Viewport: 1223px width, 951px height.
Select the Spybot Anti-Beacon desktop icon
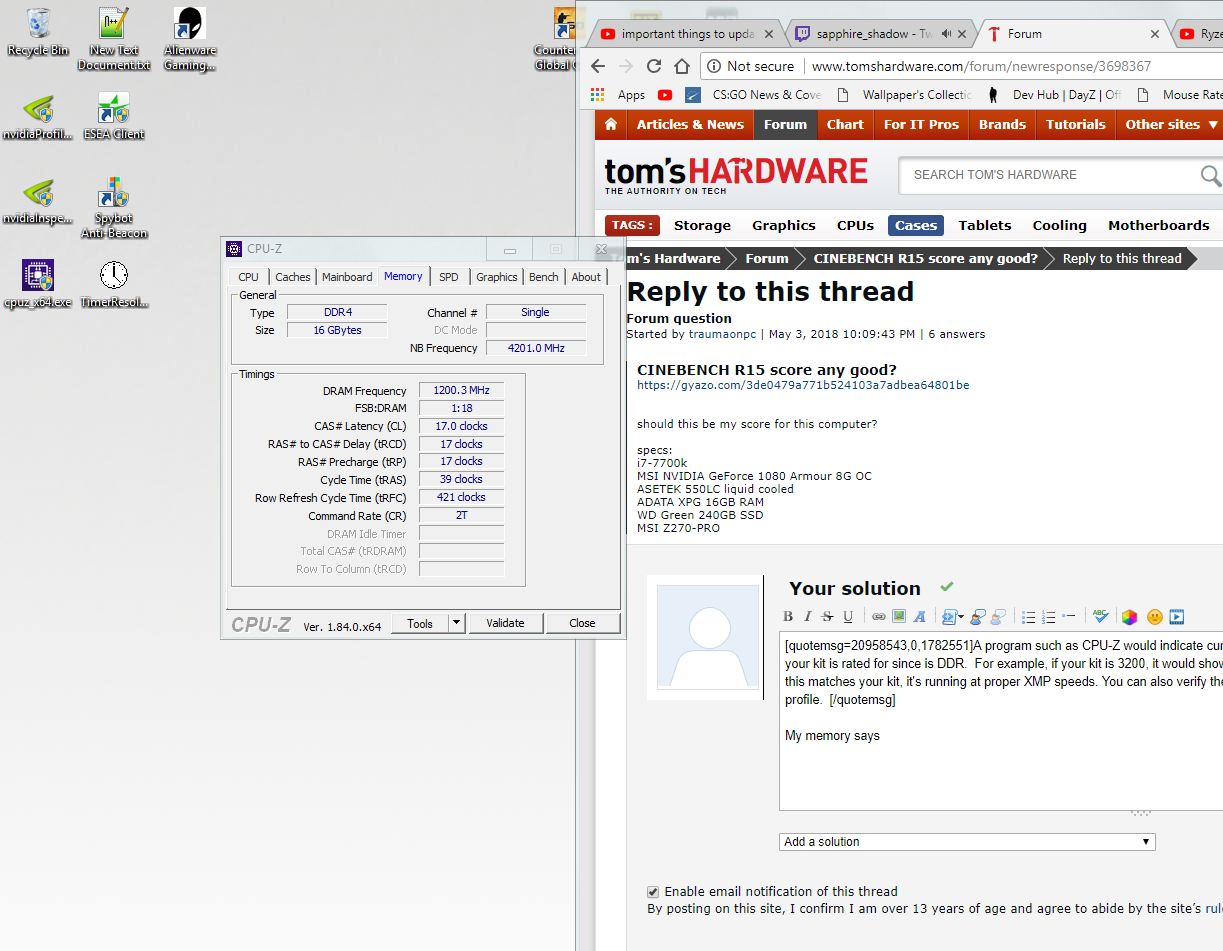[114, 208]
